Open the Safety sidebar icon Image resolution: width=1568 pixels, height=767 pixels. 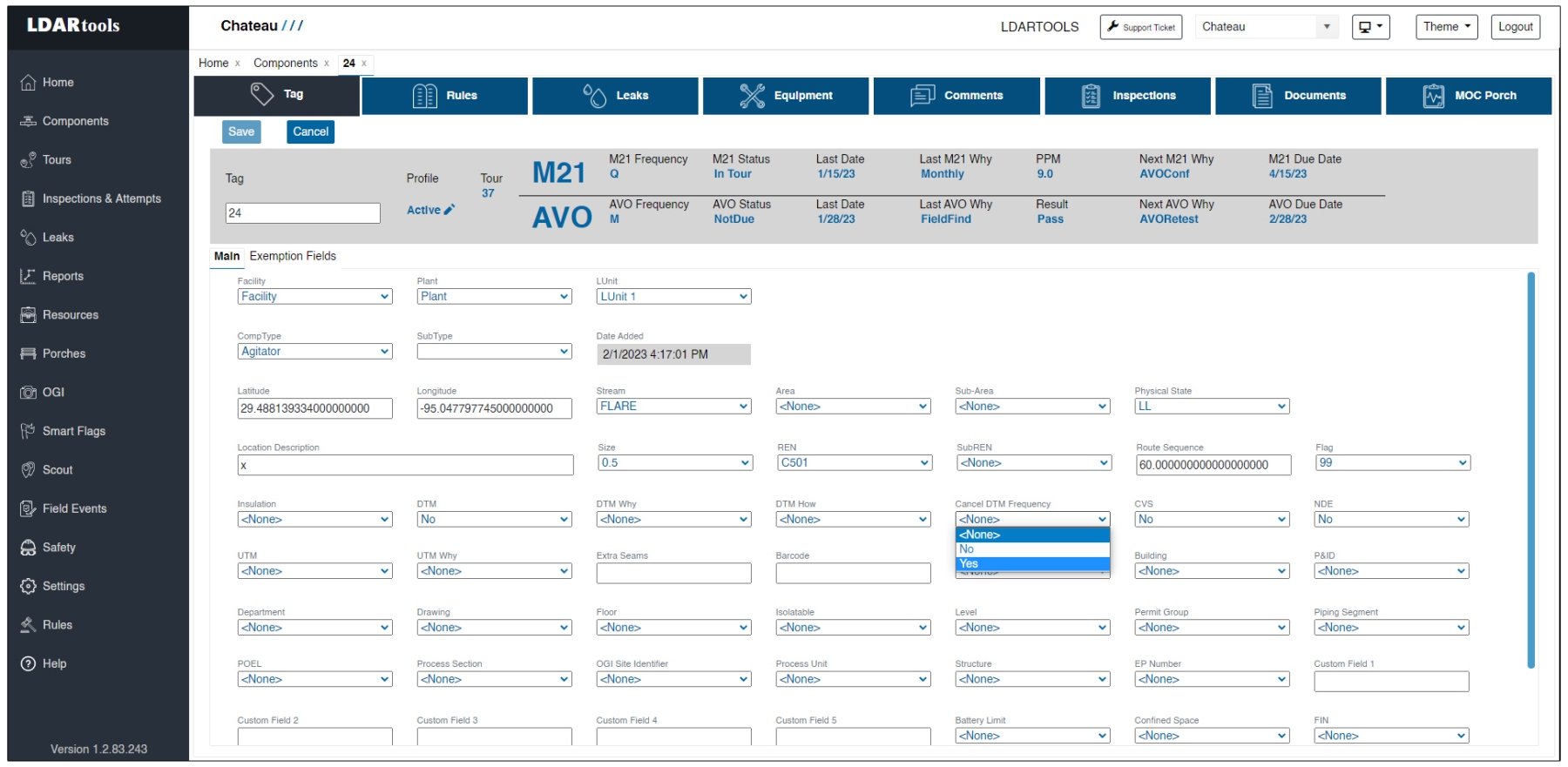28,548
